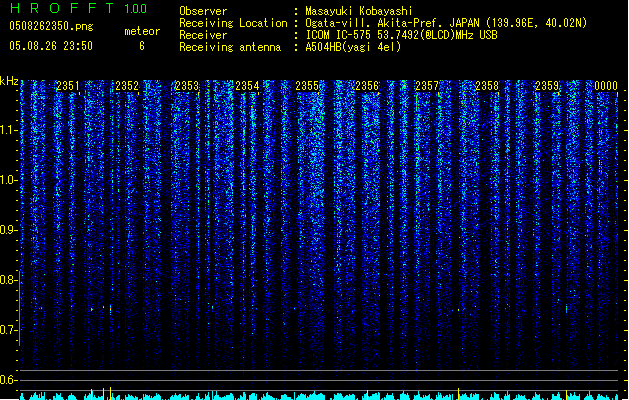Click the 'Observer' field label

click(203, 11)
